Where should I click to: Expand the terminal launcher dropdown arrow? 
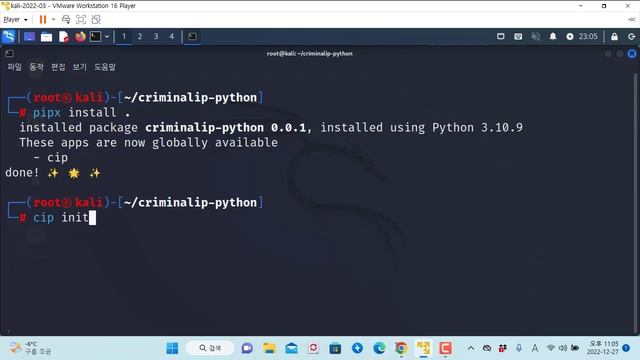click(x=107, y=37)
